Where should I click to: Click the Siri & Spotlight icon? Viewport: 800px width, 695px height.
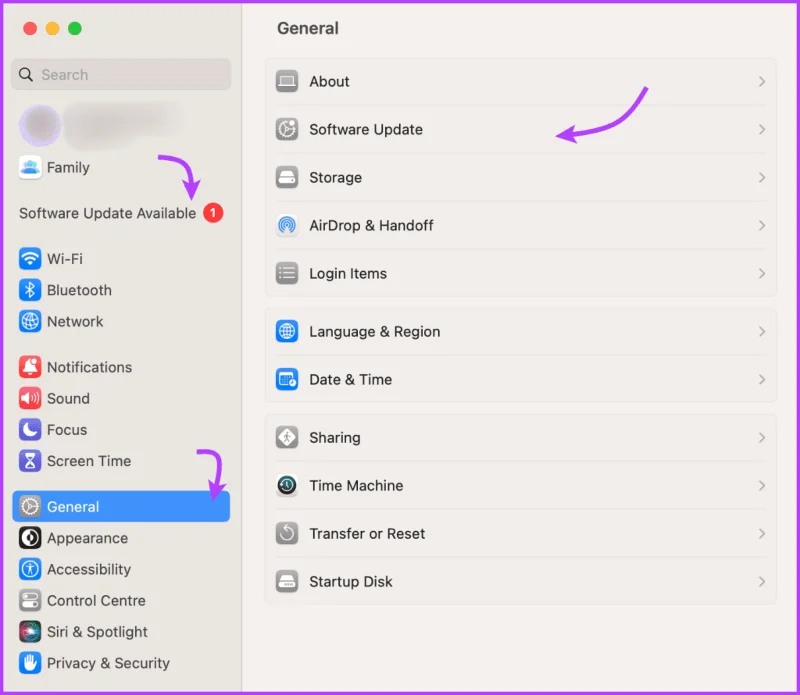point(30,632)
